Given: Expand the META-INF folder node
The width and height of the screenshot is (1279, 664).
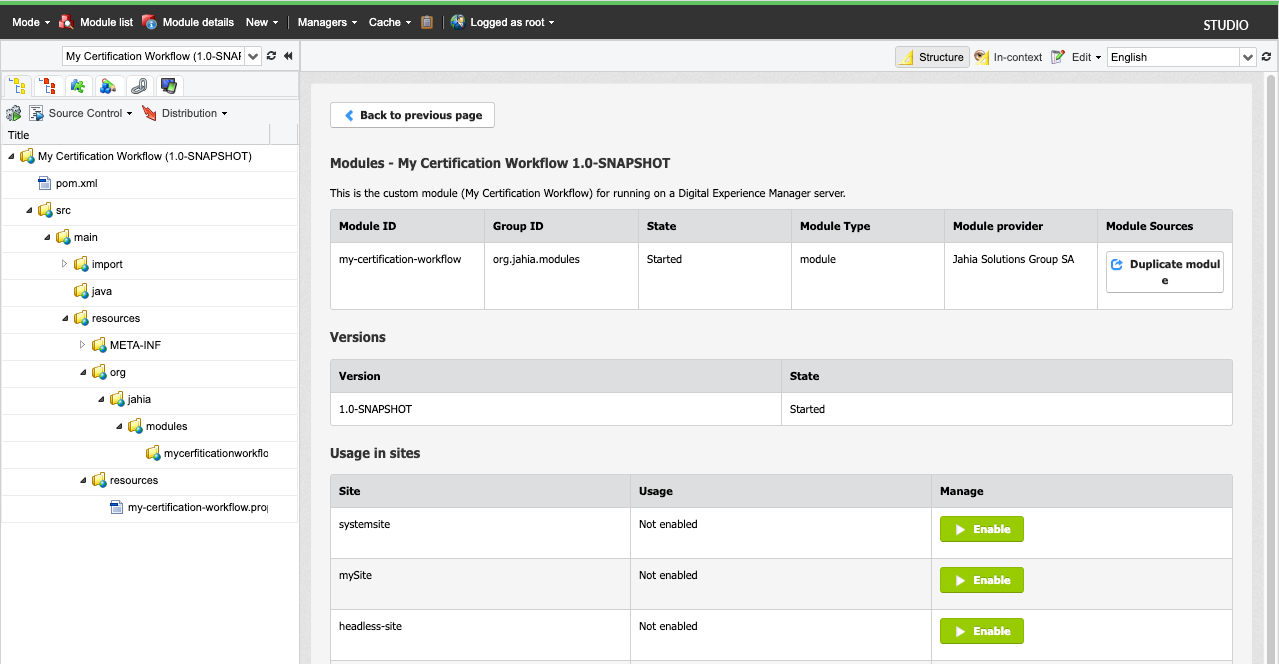Looking at the screenshot, I should [83, 345].
